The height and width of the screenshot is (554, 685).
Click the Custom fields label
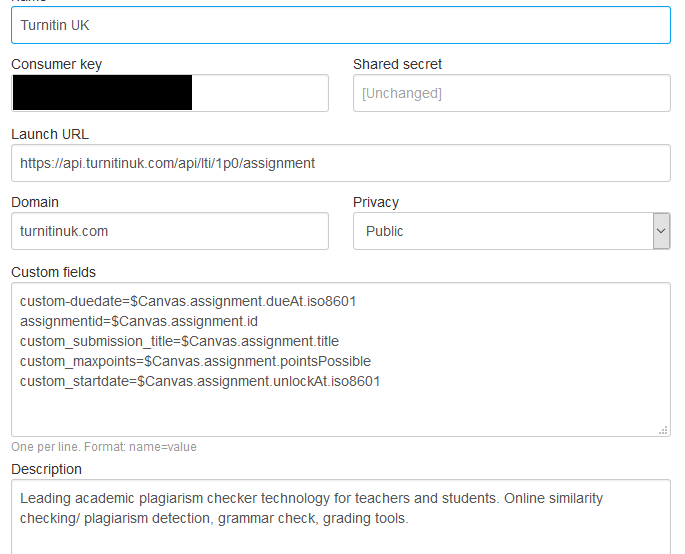click(53, 272)
